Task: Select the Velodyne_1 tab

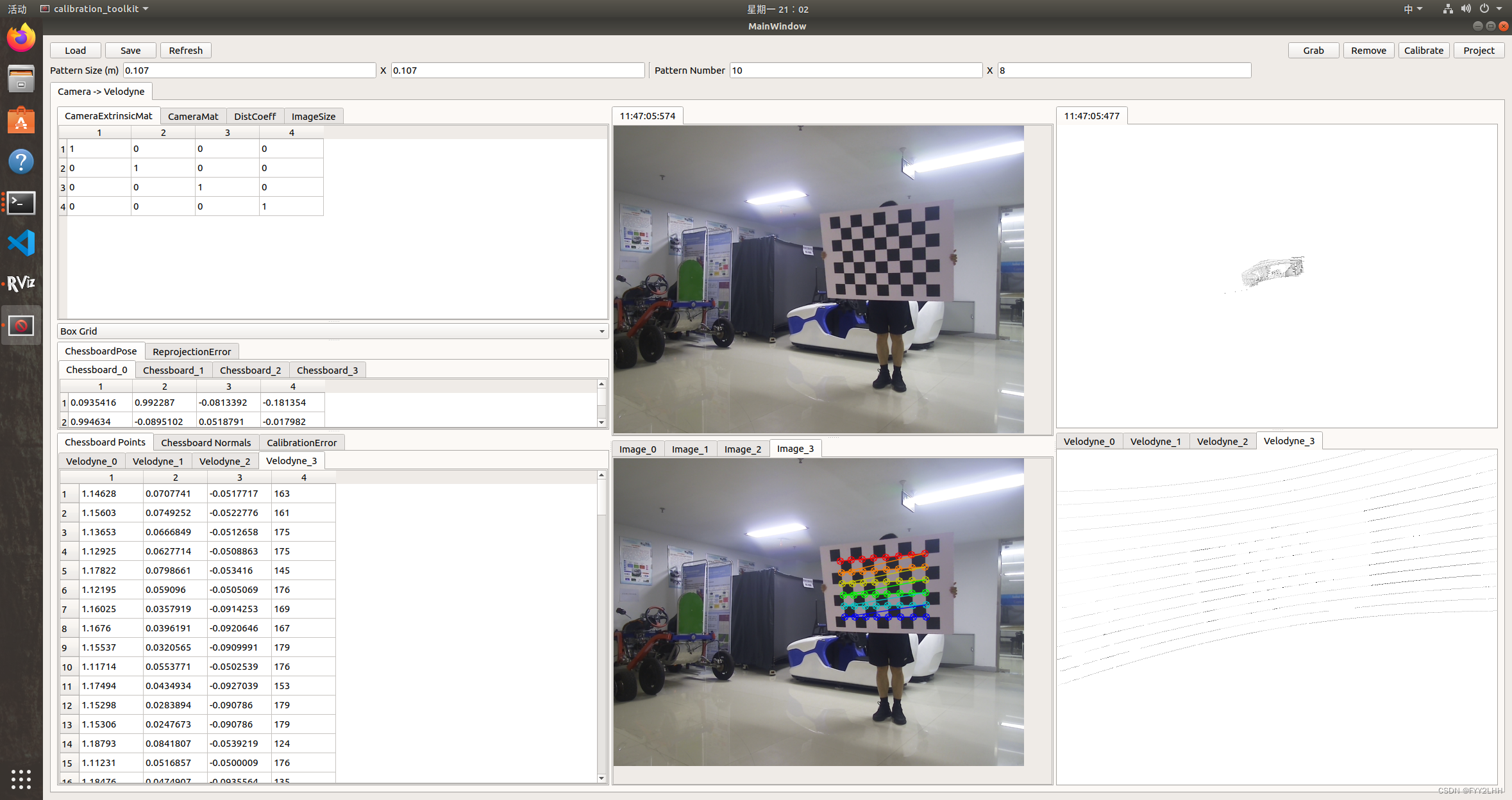Action: click(x=1155, y=440)
